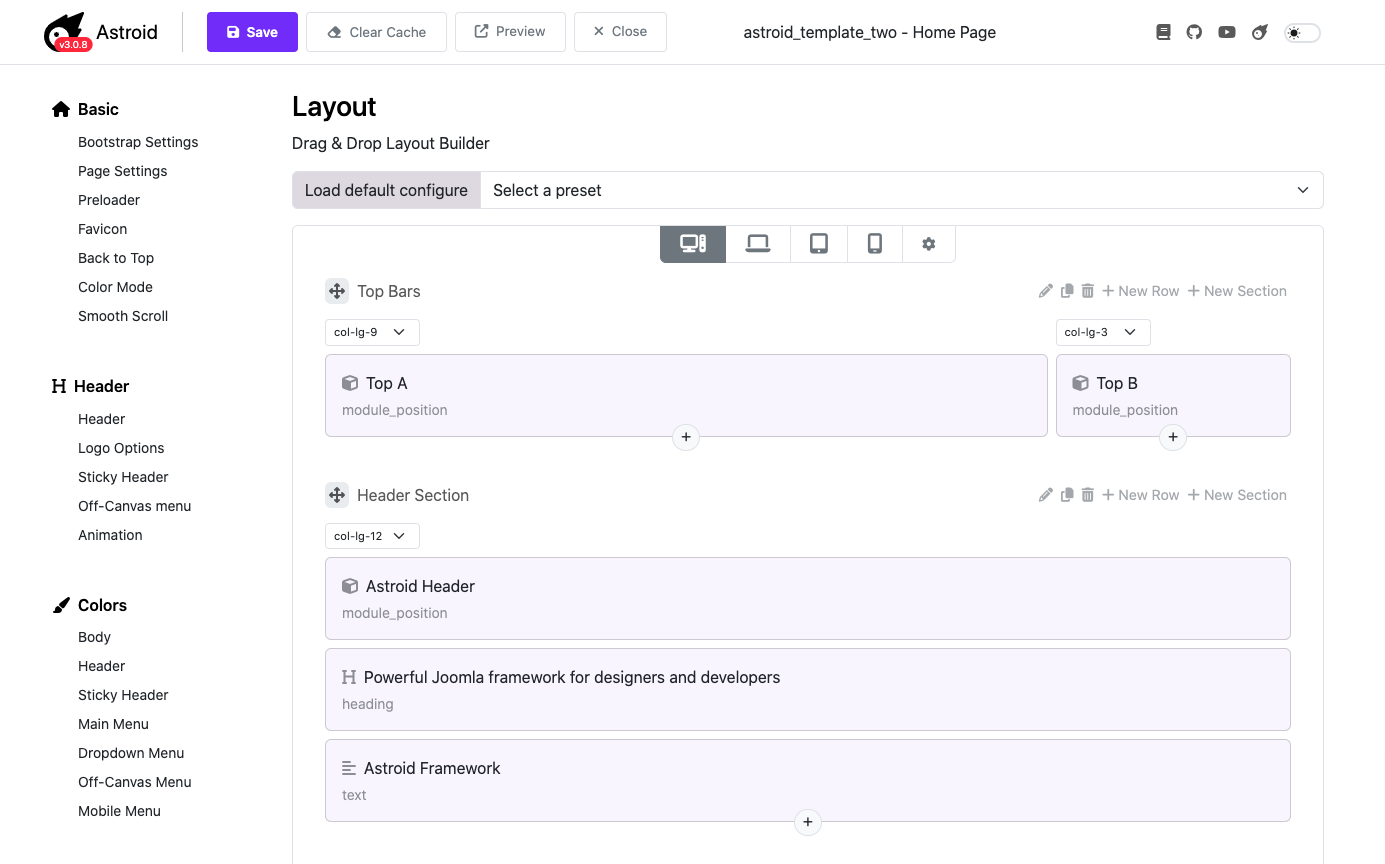Open Dropdown Menu colors settings

[131, 753]
